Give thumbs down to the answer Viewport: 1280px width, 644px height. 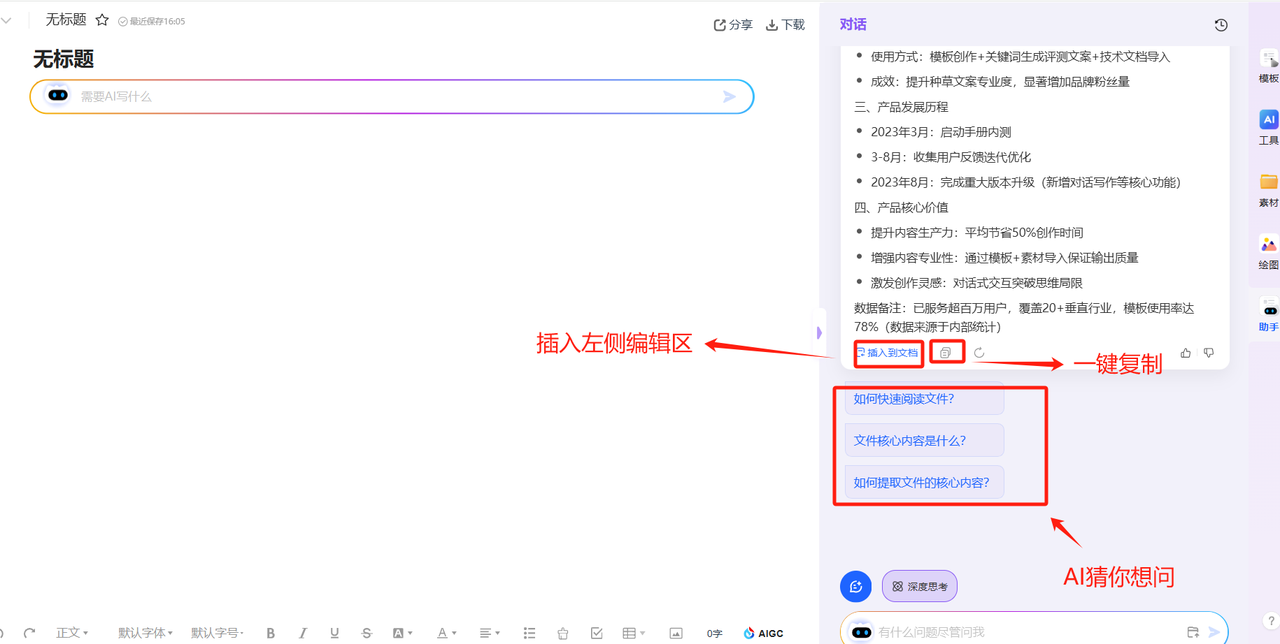pos(1209,353)
